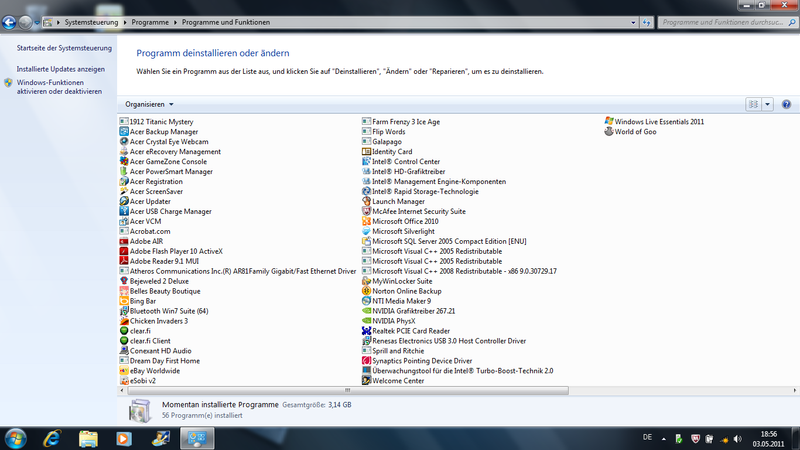Click the eBay Worldwide icon

click(123, 371)
